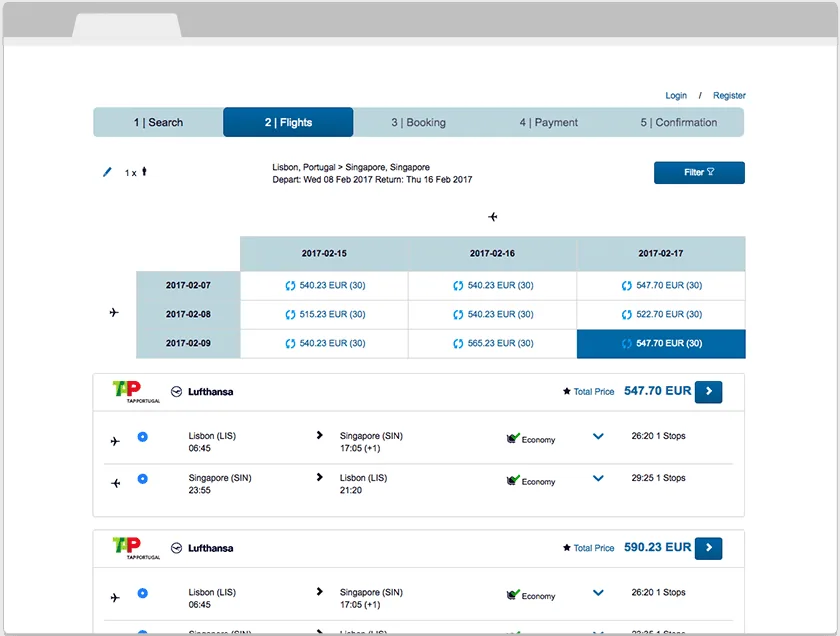
Task: Click the outbound plane icon left of date rows
Action: click(114, 312)
